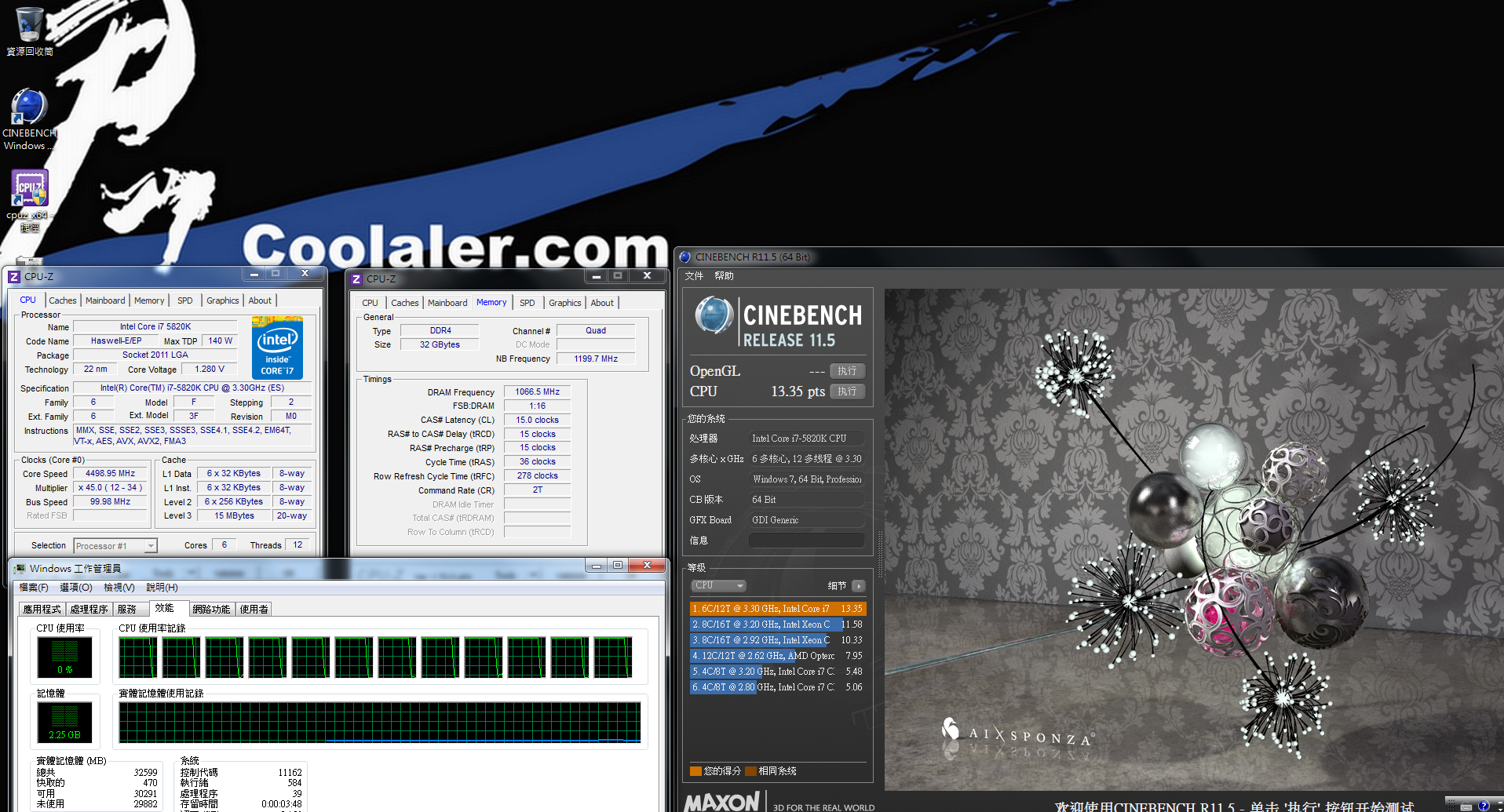The image size is (1504, 812).
Task: Click the 處理器 field Intel Core i7-5820K CPU
Action: point(806,439)
